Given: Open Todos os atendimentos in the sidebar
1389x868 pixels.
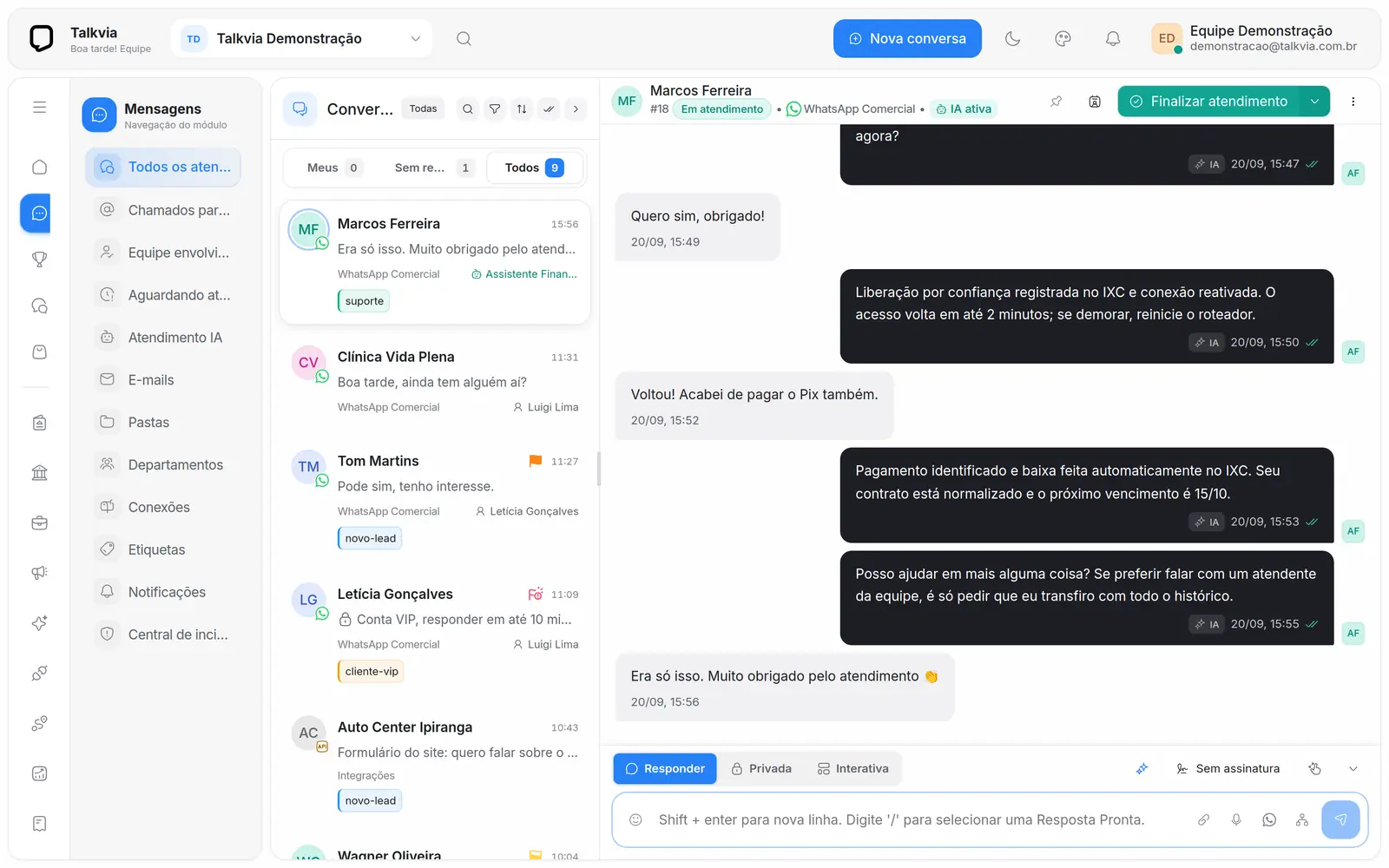Looking at the screenshot, I should click(163, 167).
